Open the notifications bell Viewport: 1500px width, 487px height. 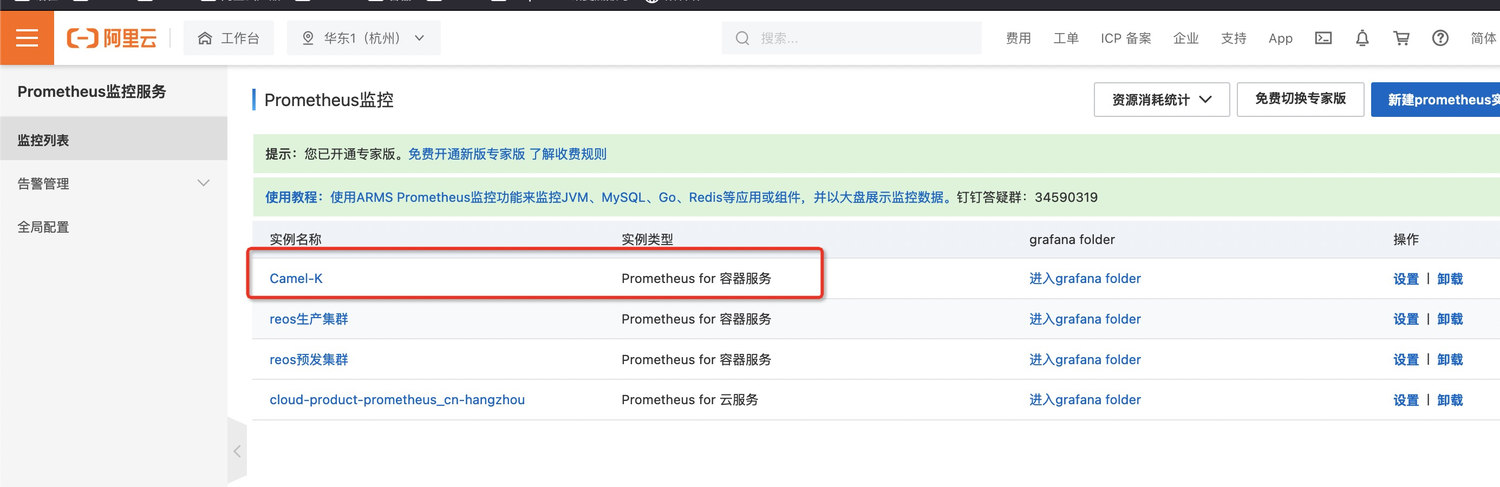tap(1362, 38)
